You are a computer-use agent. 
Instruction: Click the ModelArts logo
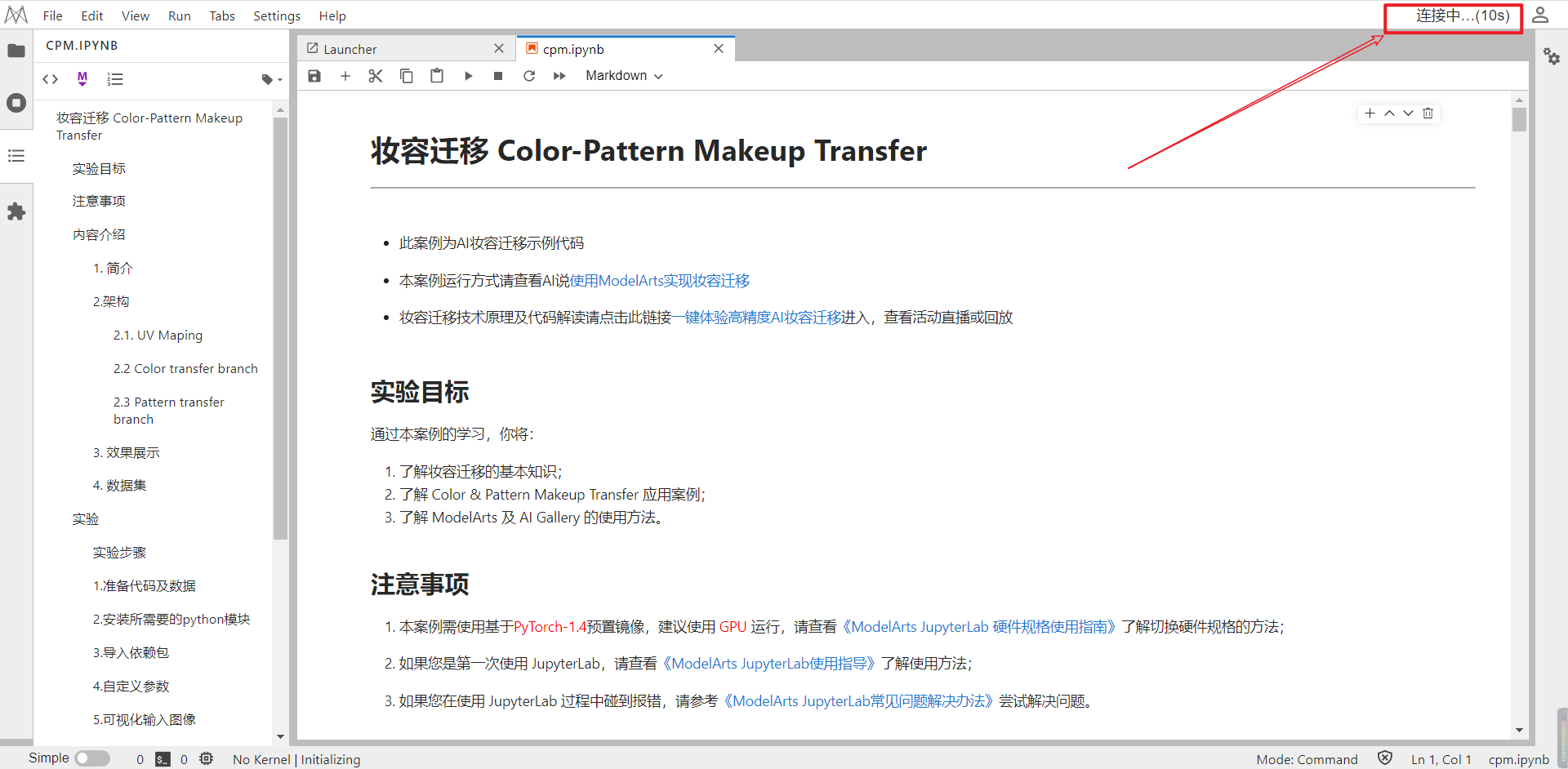[x=16, y=15]
